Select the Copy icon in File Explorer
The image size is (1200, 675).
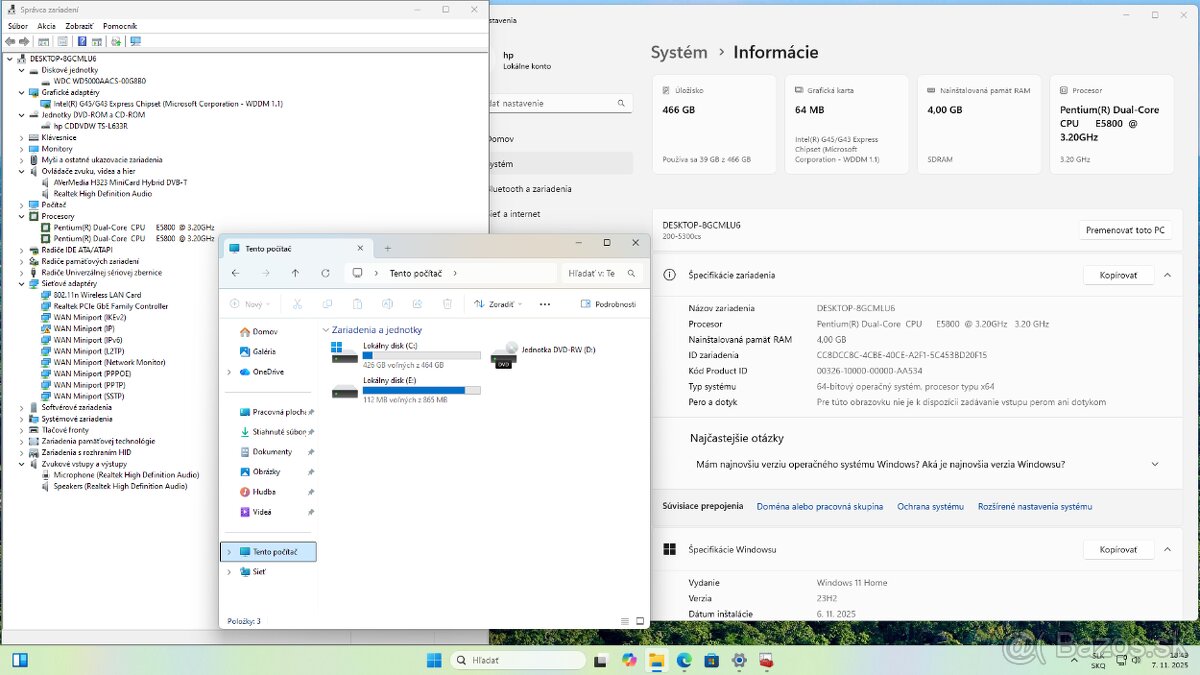[x=327, y=303]
